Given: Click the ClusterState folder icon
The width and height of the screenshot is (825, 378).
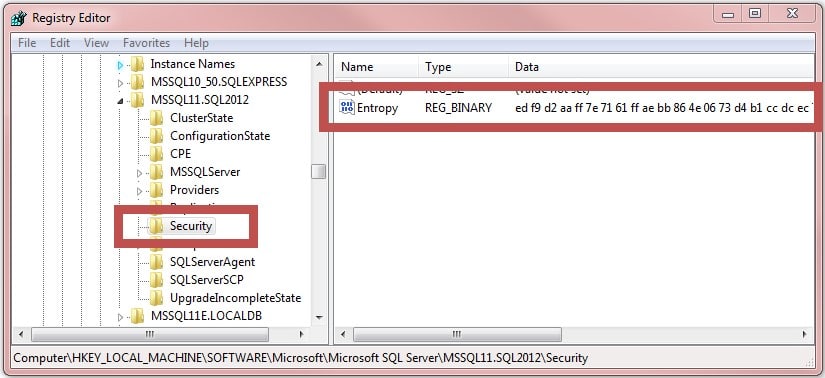Looking at the screenshot, I should (x=156, y=118).
